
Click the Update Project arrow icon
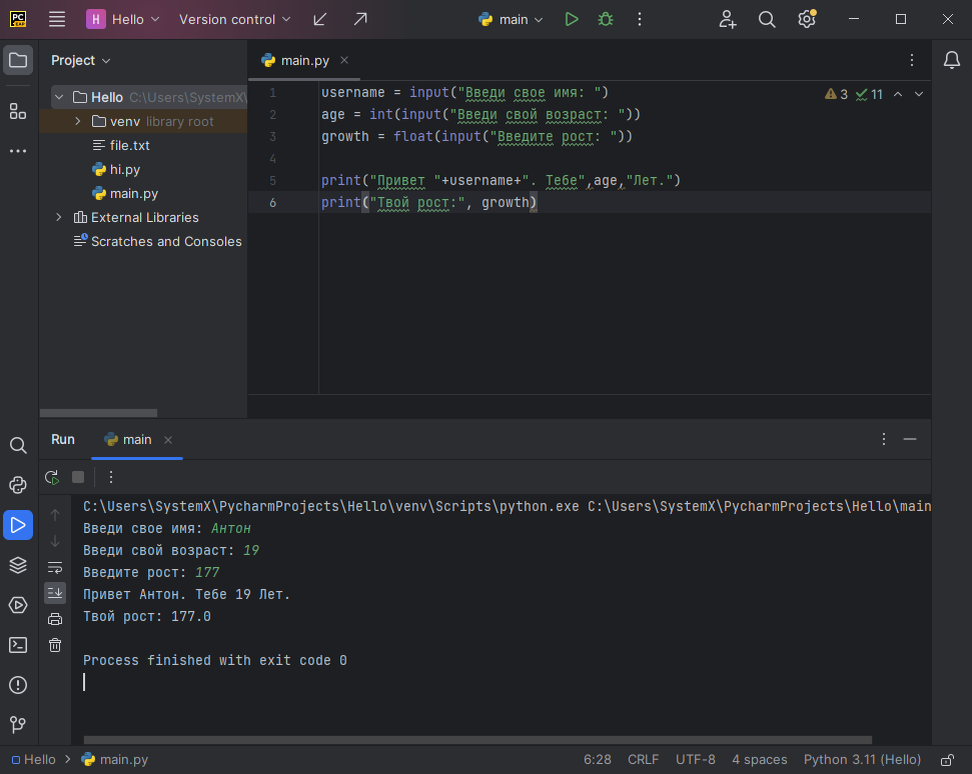[320, 19]
